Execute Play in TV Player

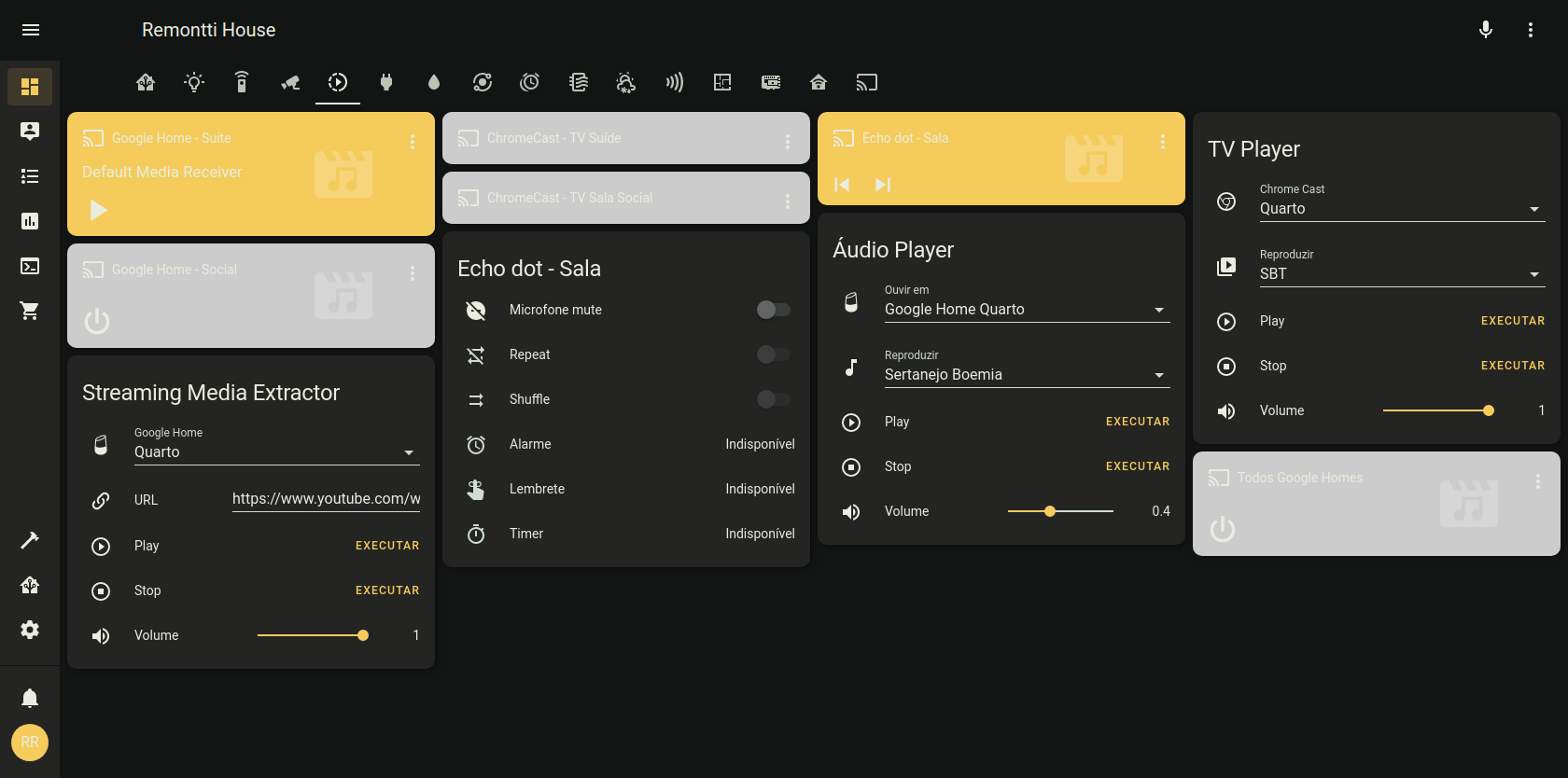(1513, 321)
